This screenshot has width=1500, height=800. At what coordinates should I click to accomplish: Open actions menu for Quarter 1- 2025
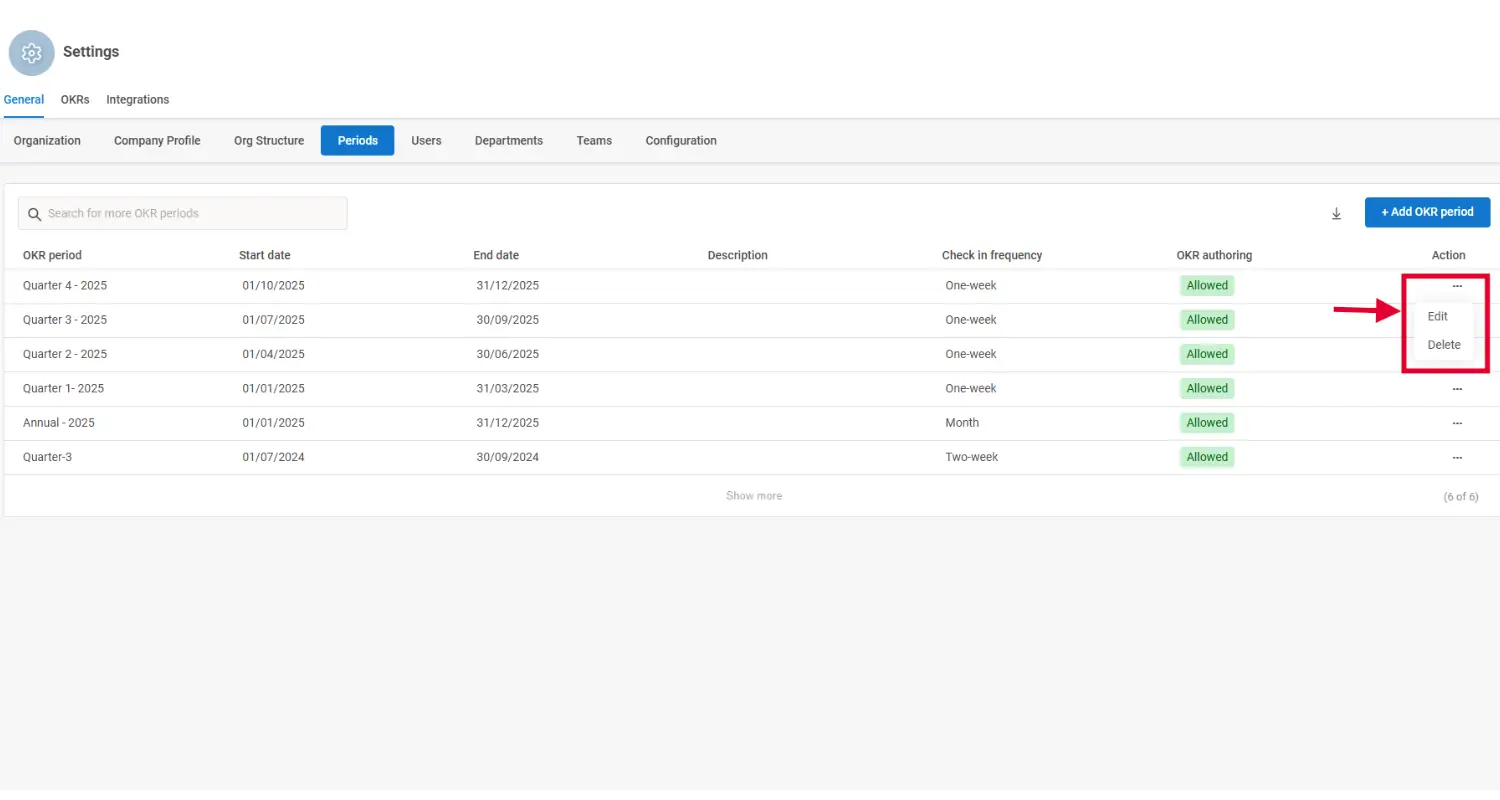pyautogui.click(x=1457, y=388)
